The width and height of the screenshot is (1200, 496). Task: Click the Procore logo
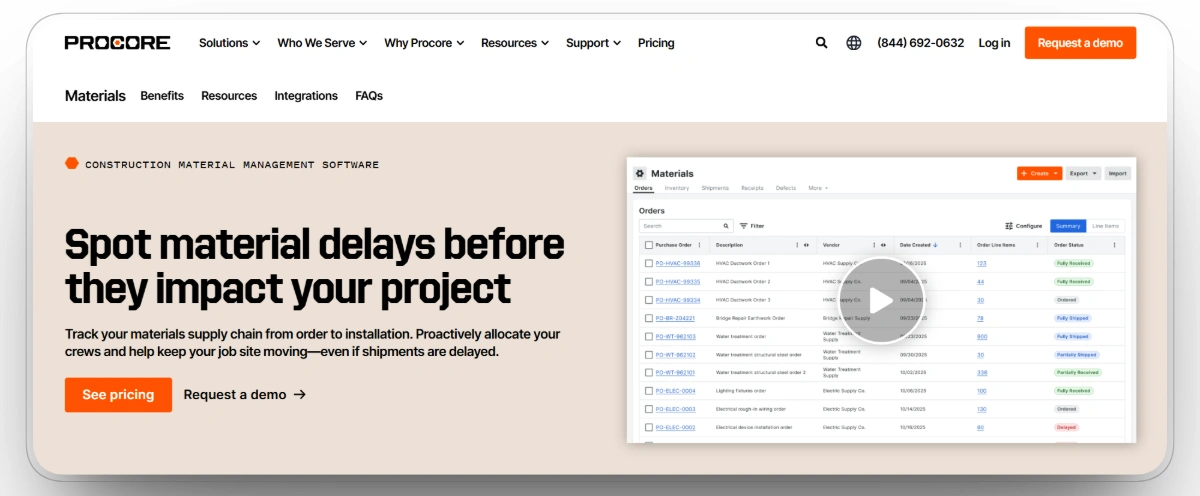coord(117,43)
